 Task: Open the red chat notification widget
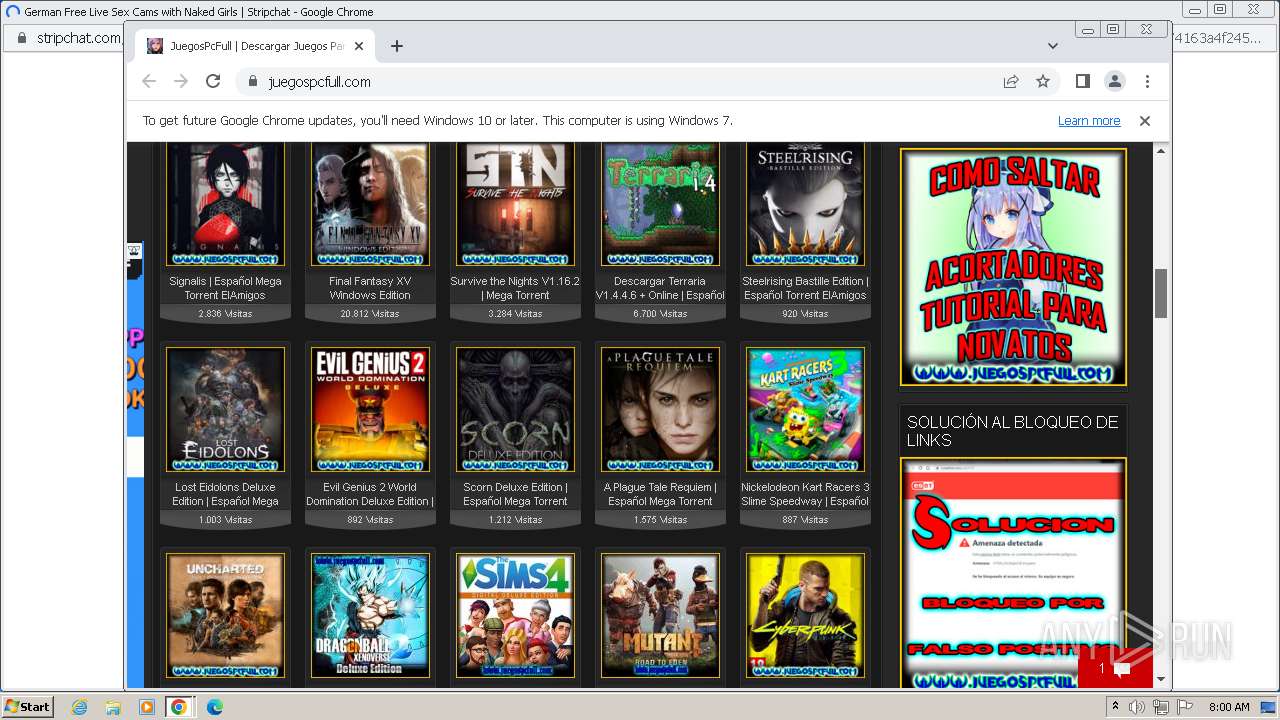[1115, 668]
